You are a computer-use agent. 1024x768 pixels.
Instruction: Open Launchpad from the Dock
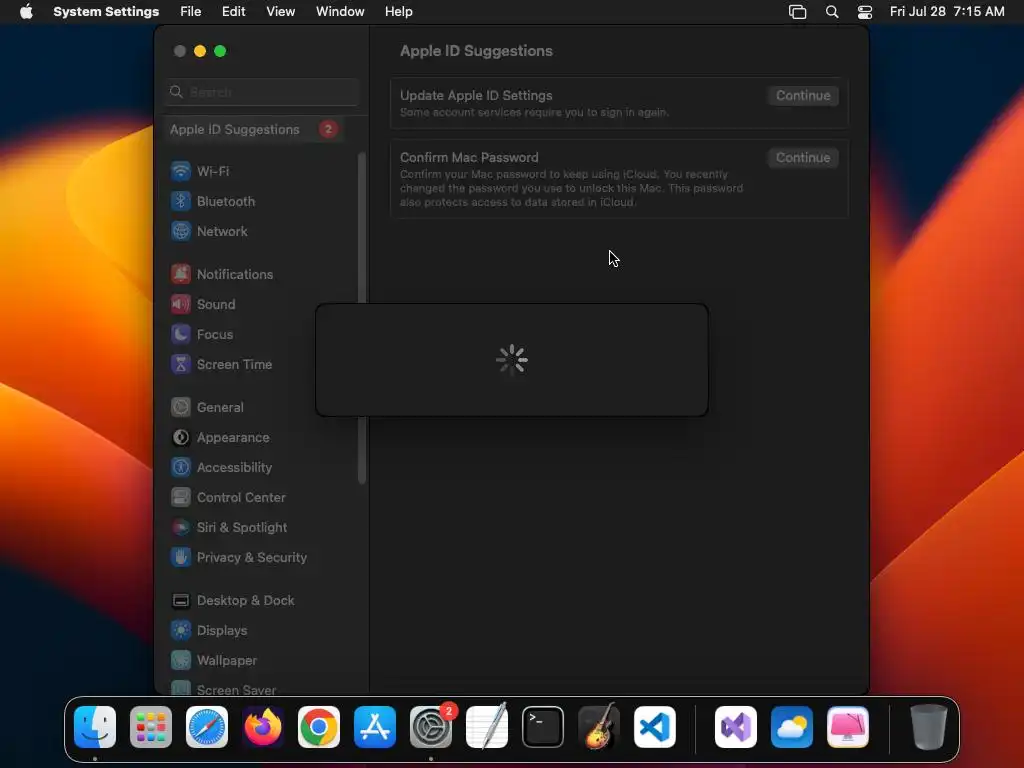click(151, 727)
